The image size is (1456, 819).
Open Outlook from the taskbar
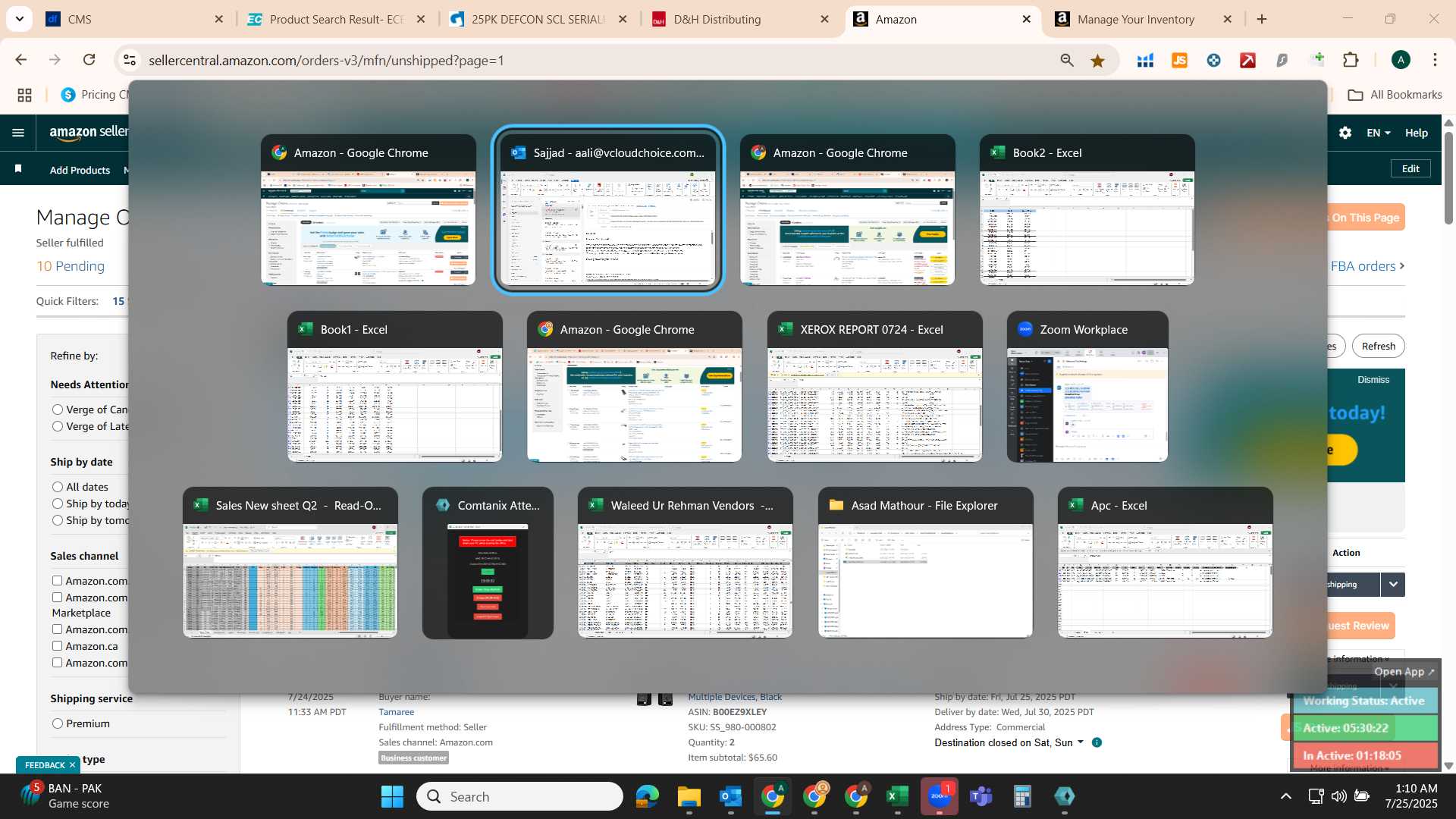pyautogui.click(x=730, y=796)
